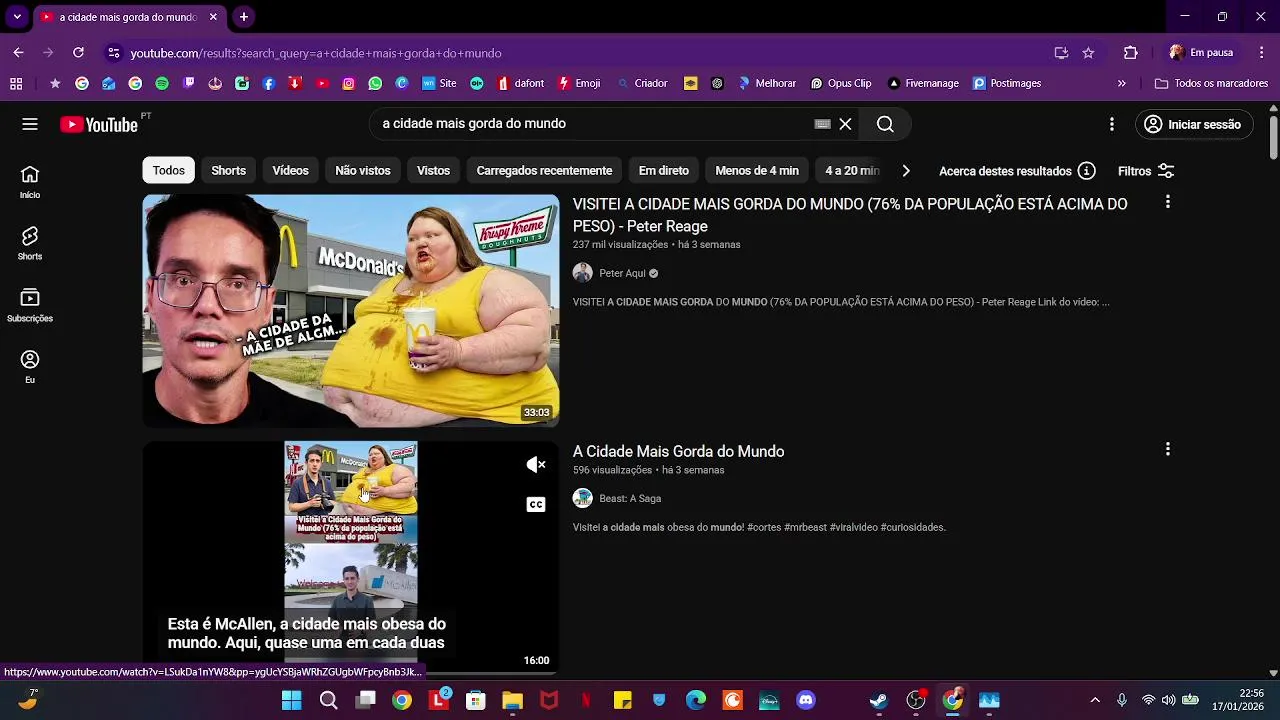This screenshot has height=720, width=1280.
Task: Open Steam from the taskbar
Action: tap(879, 700)
